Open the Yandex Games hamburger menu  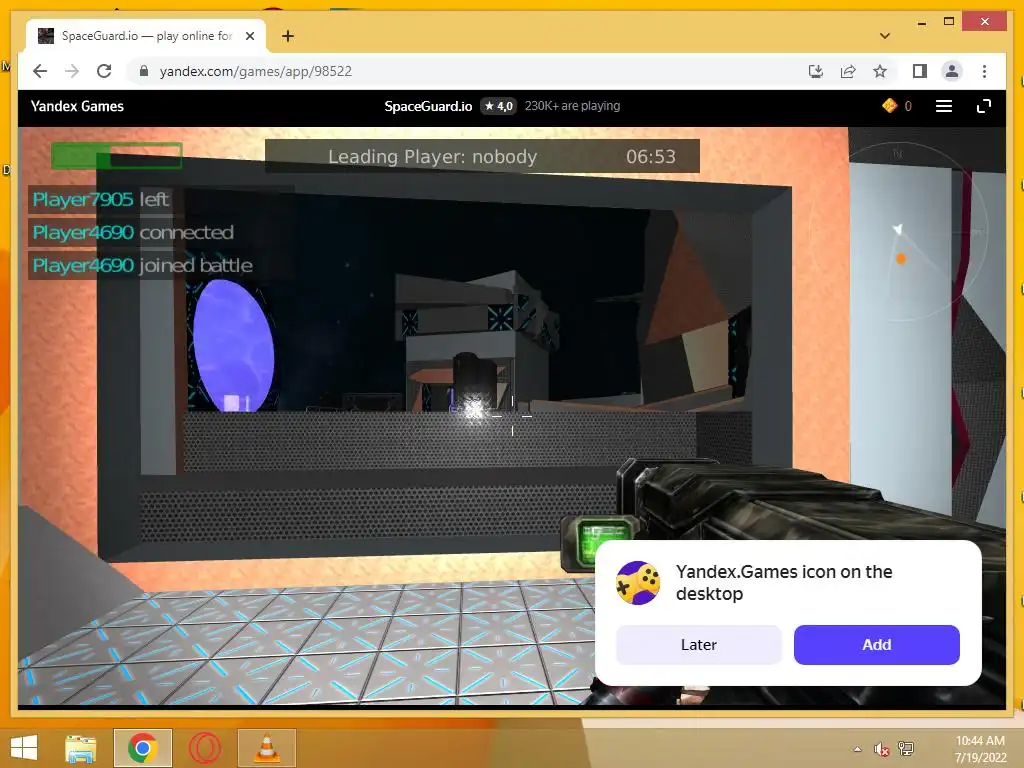click(944, 106)
